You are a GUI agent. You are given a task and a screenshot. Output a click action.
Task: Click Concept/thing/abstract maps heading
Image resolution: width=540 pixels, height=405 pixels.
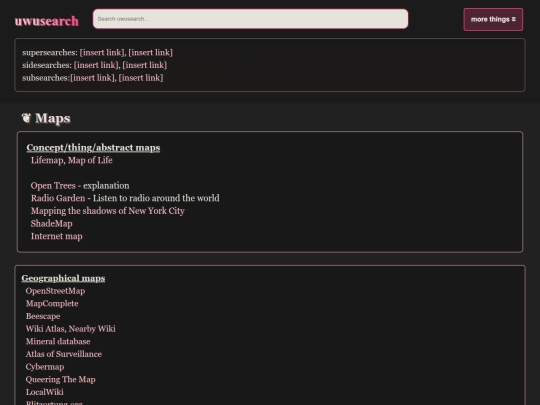coord(93,147)
